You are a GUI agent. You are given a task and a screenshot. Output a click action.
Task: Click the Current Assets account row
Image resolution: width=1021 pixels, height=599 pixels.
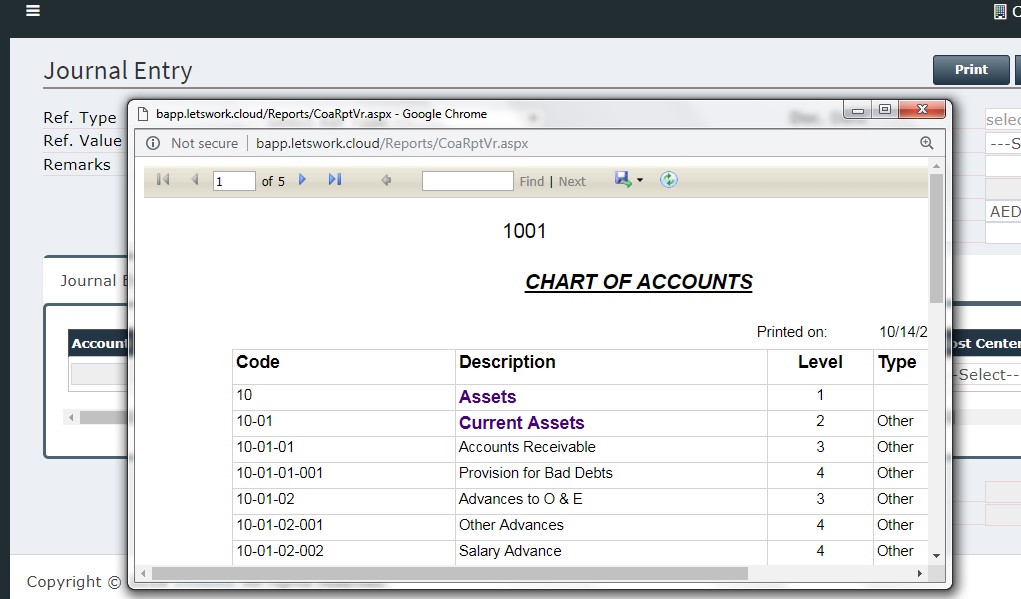coord(521,423)
